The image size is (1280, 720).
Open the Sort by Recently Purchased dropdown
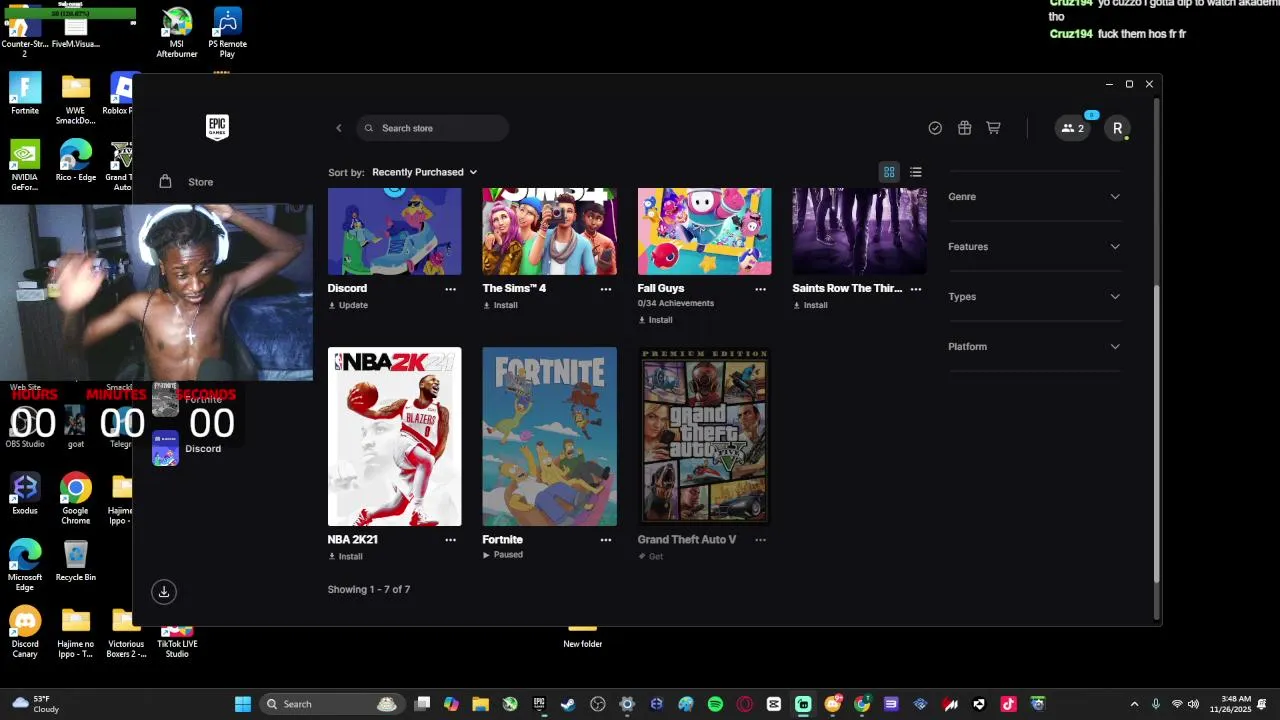pos(424,172)
